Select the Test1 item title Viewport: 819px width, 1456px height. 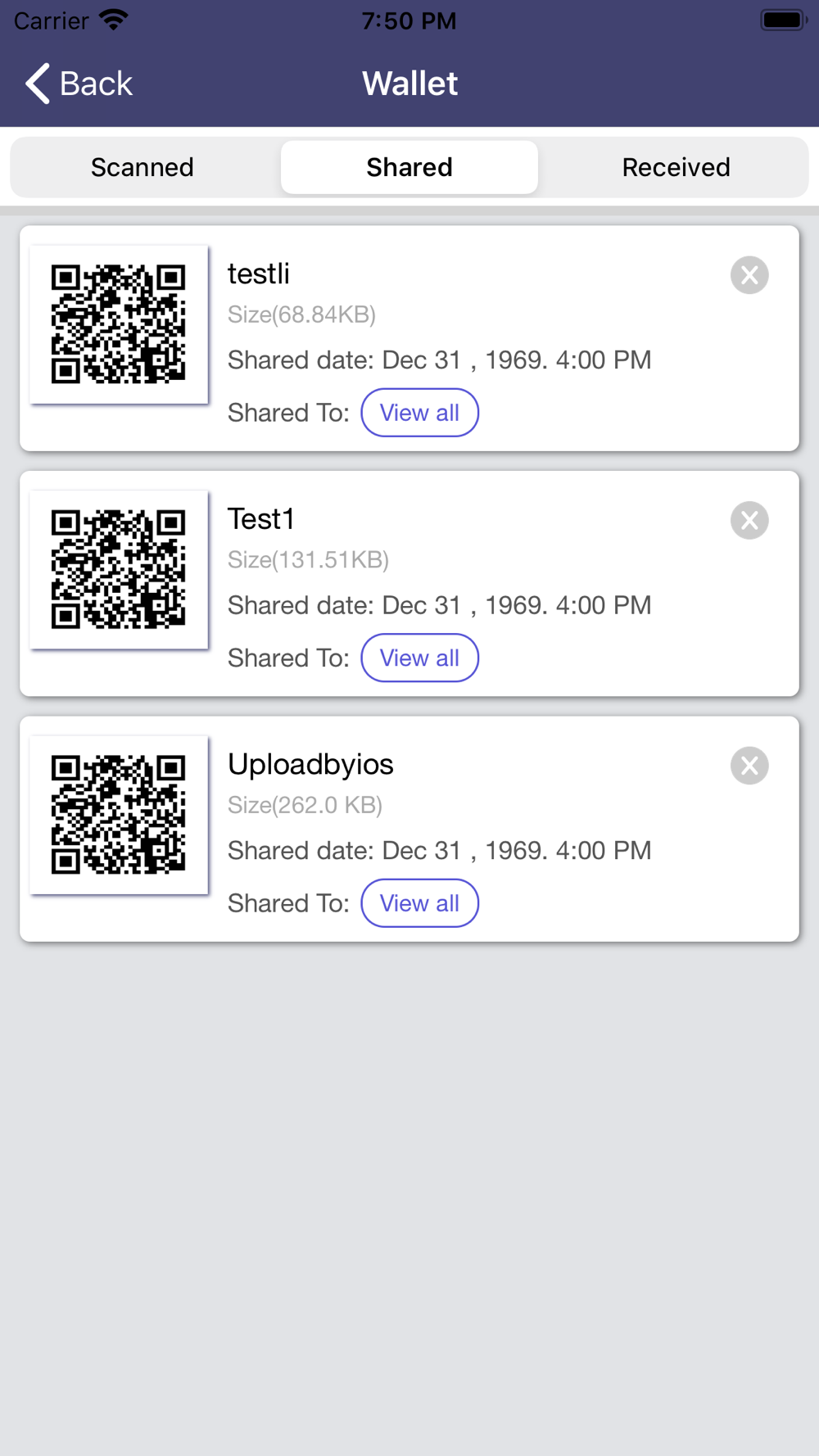pos(261,518)
